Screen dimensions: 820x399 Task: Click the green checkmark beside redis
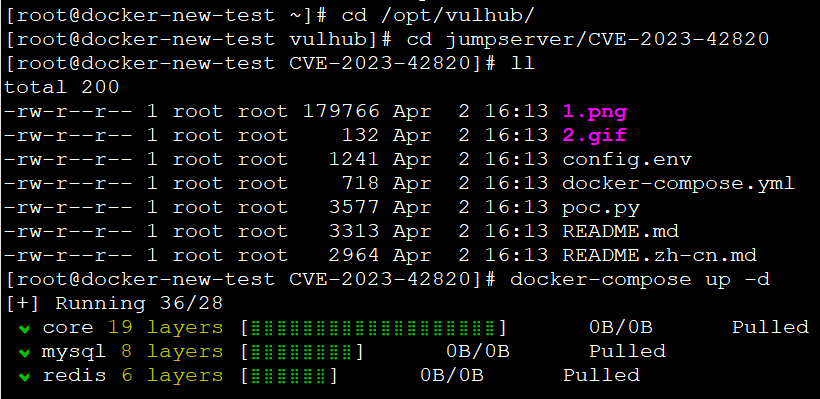point(24,377)
